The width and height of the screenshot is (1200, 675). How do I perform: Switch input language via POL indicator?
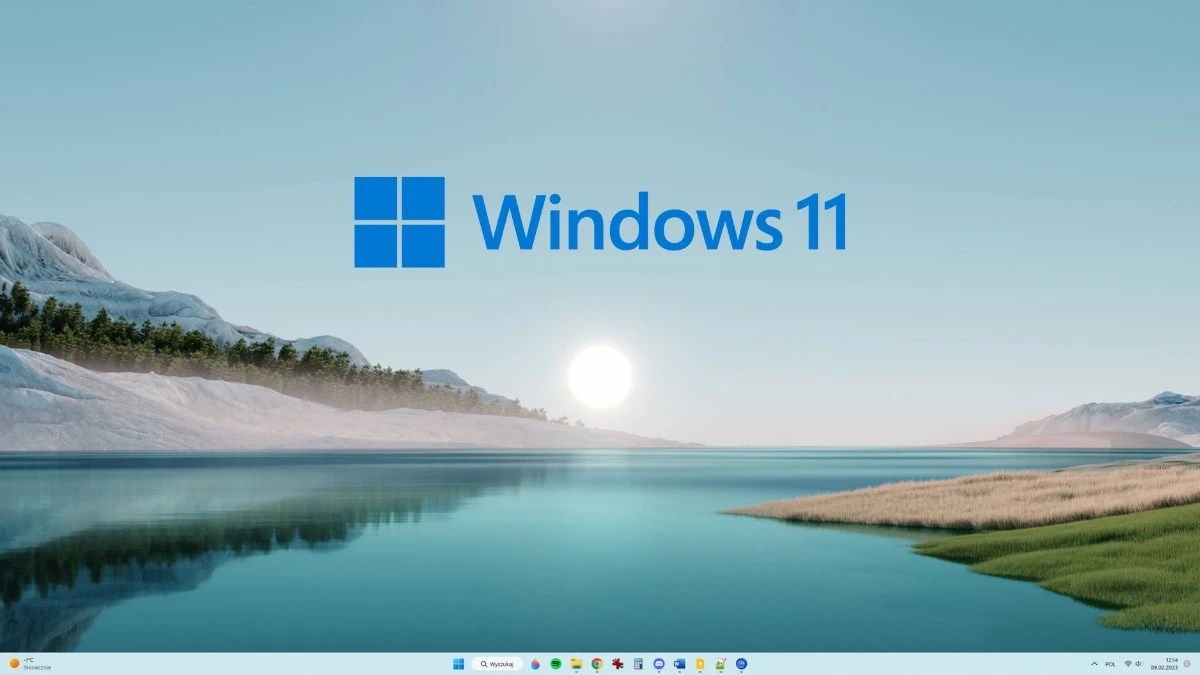(x=1110, y=663)
